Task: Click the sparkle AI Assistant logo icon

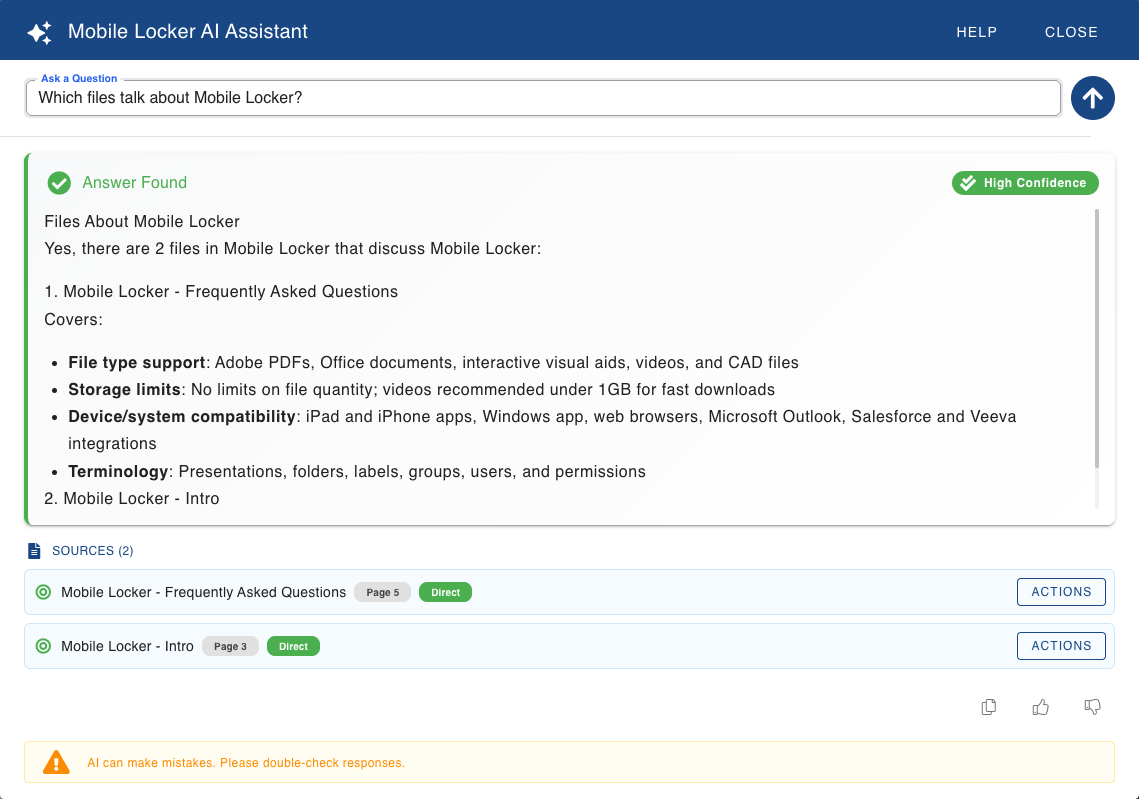Action: [40, 32]
